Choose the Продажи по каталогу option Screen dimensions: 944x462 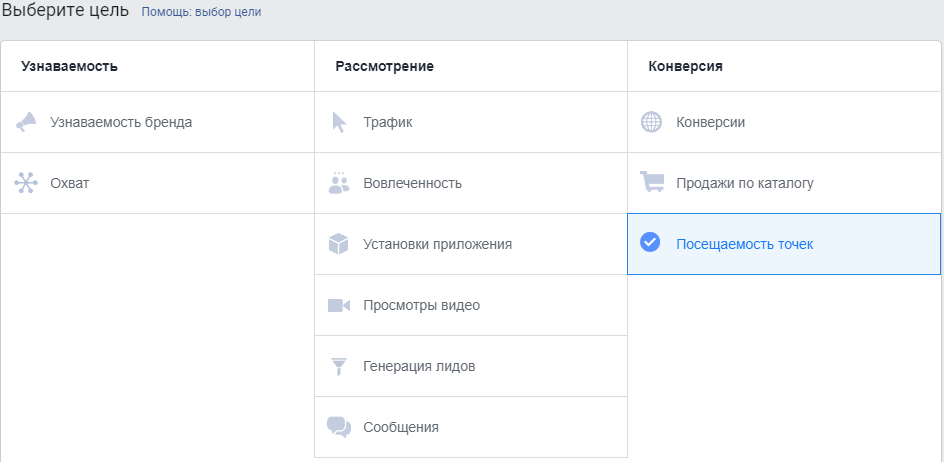click(x=745, y=183)
